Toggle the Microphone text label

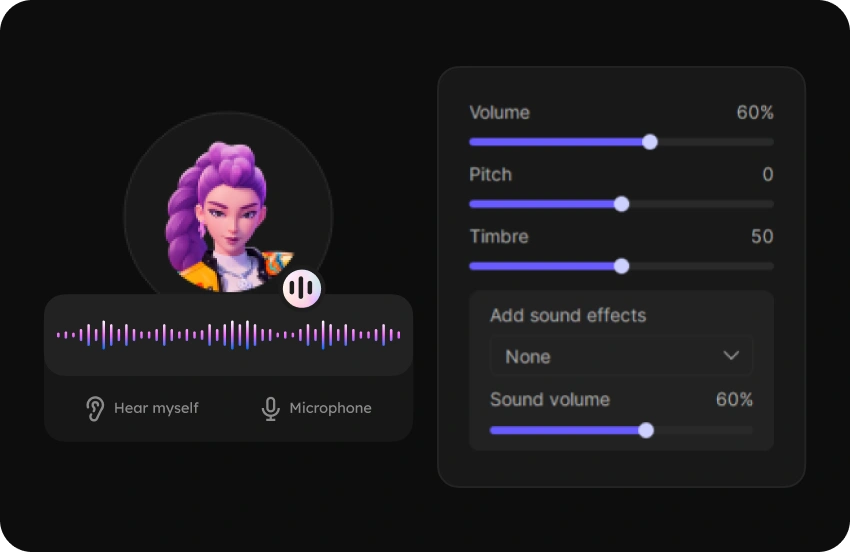(330, 408)
